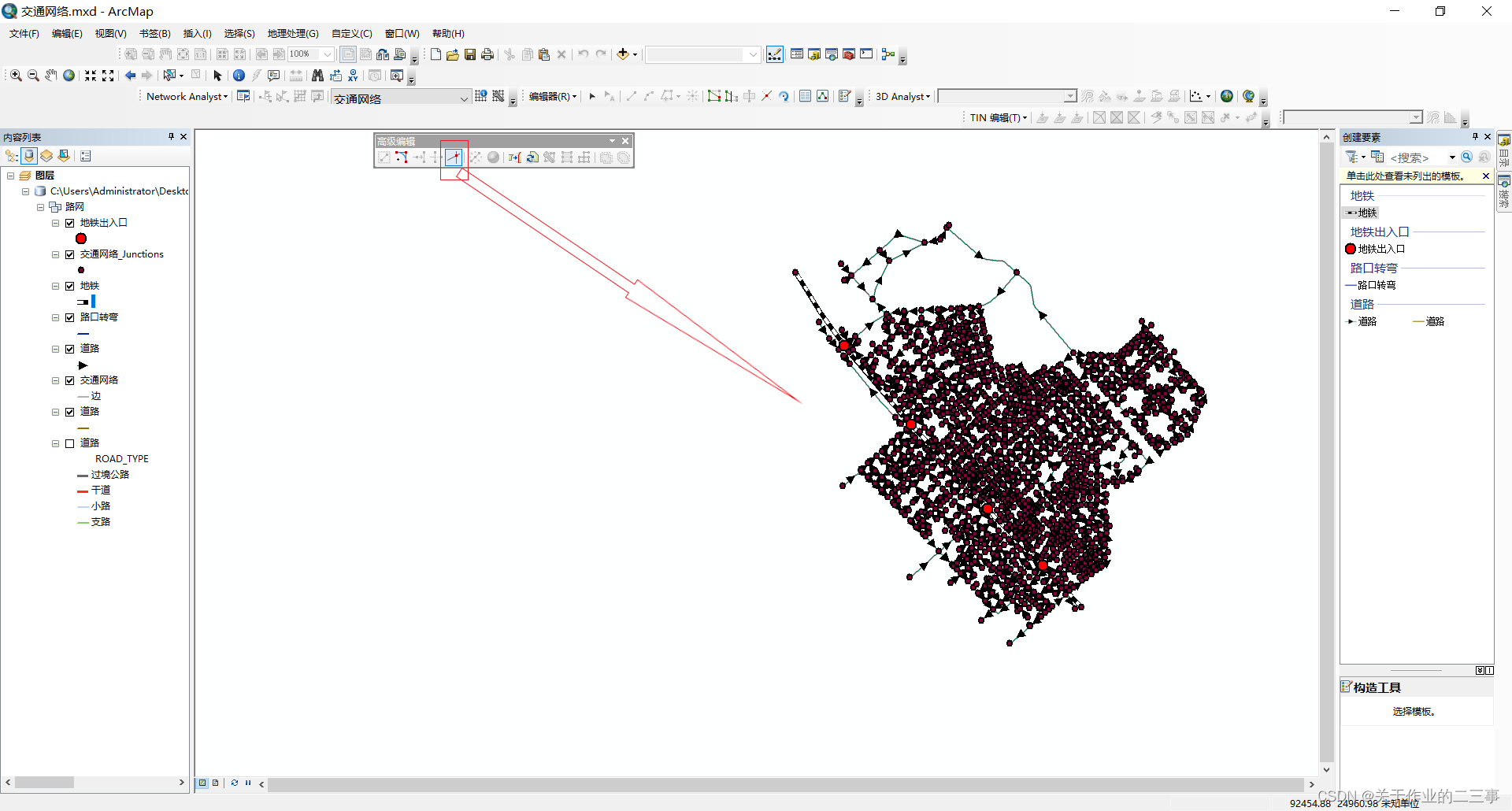1512x811 pixels.
Task: Select the ROAD_TYPE field label
Action: (x=122, y=459)
